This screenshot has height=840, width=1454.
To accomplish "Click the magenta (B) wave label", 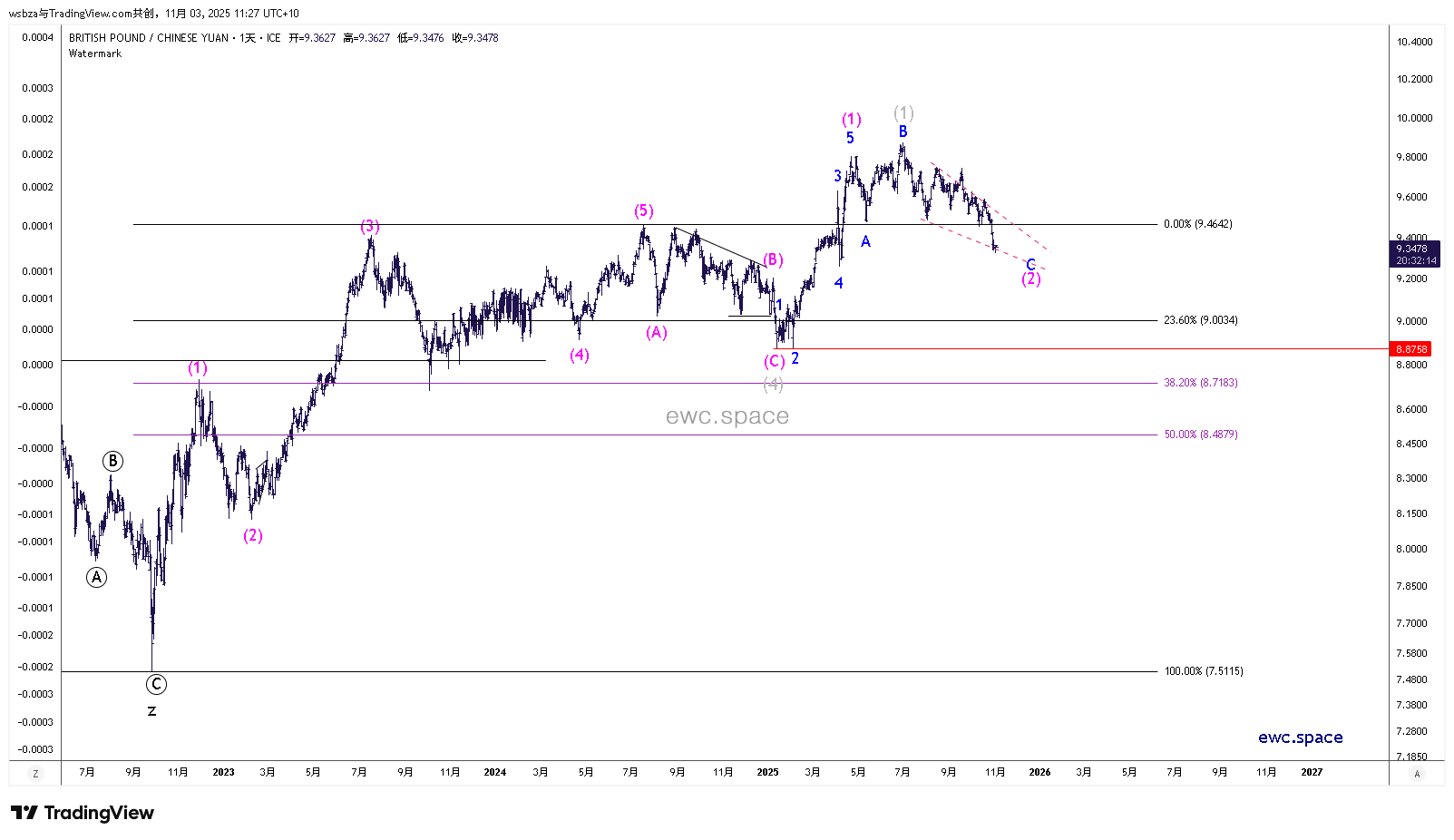I will coord(772,260).
